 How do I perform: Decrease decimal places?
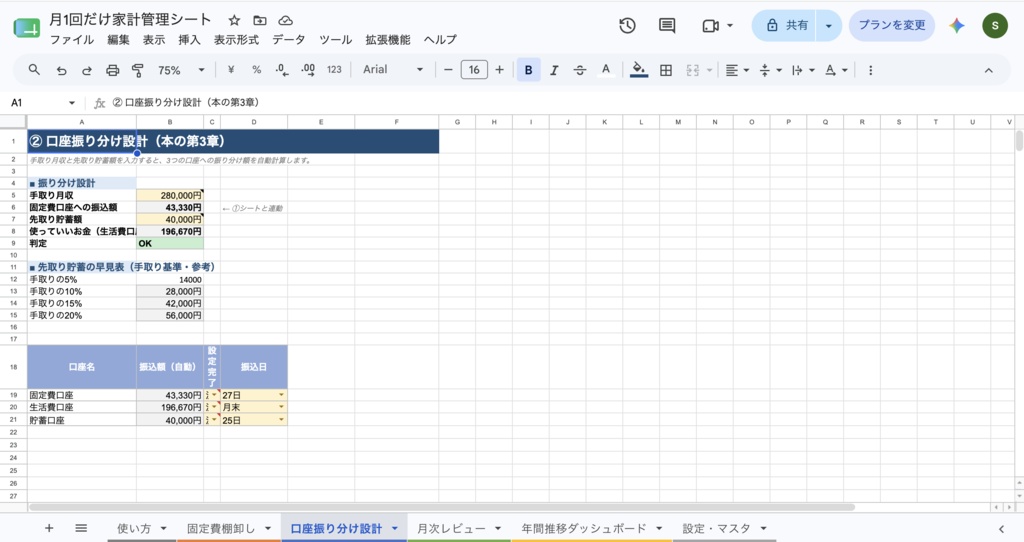point(281,70)
